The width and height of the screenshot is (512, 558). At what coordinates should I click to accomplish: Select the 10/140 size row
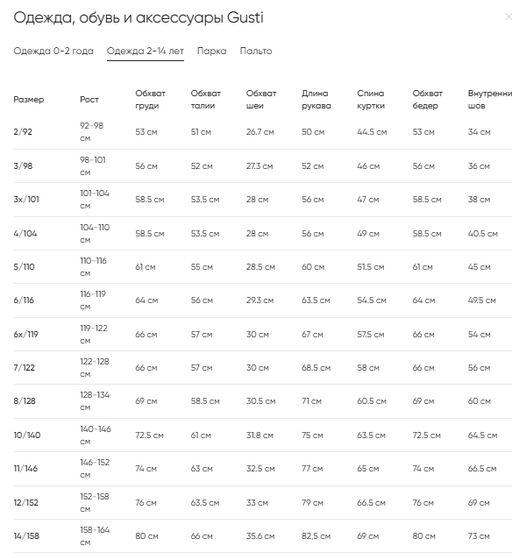pyautogui.click(x=263, y=435)
